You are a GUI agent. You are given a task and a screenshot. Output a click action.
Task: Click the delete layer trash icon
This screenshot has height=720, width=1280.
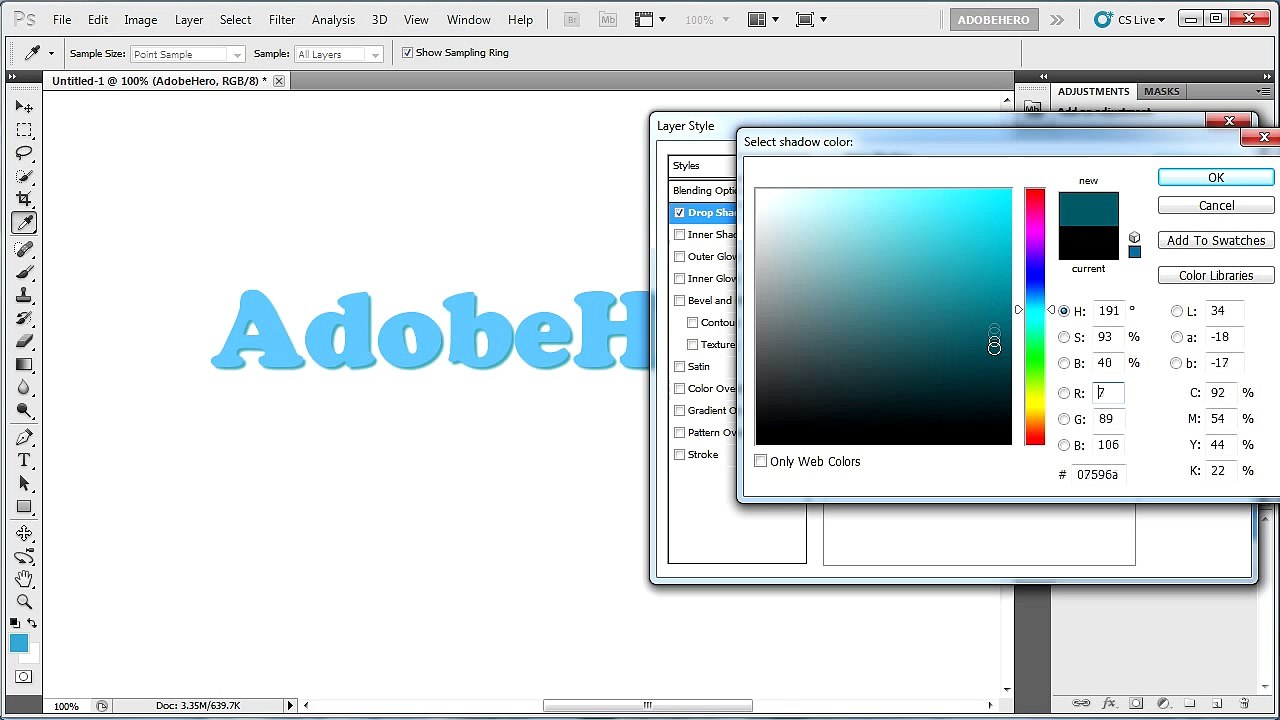point(1244,703)
